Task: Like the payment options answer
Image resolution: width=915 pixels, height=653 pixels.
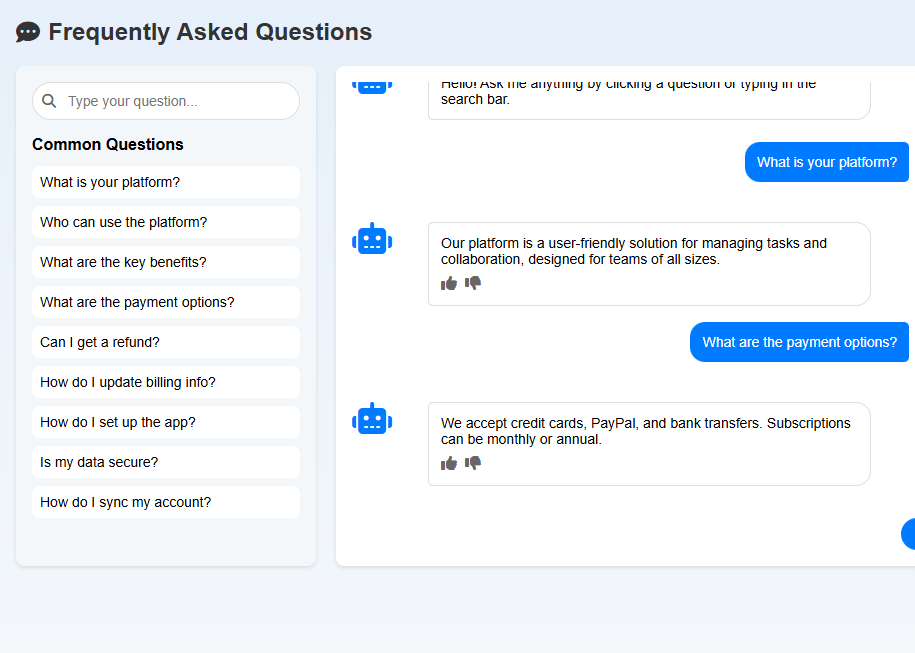Action: coord(449,463)
